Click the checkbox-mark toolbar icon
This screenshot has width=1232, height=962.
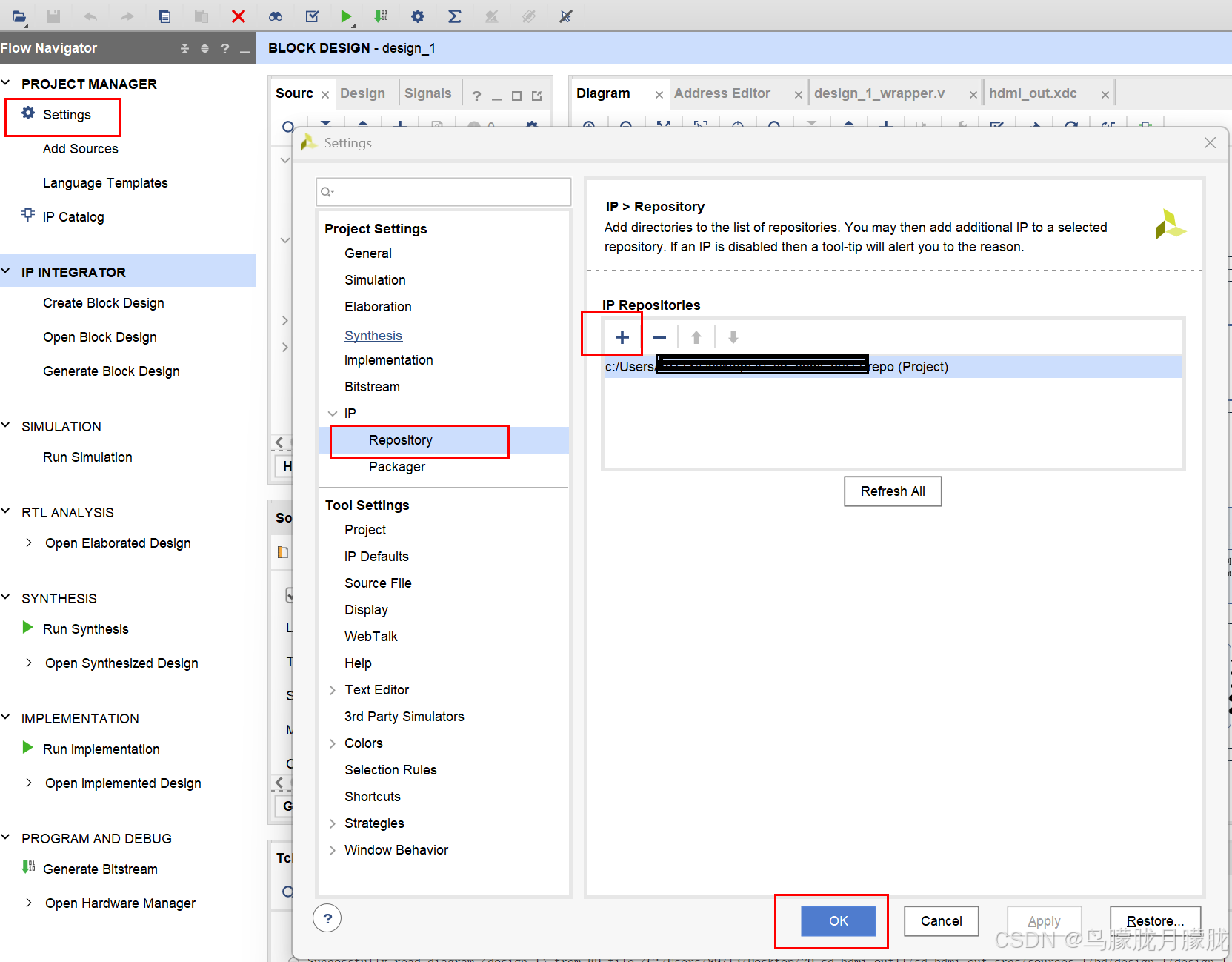[313, 16]
